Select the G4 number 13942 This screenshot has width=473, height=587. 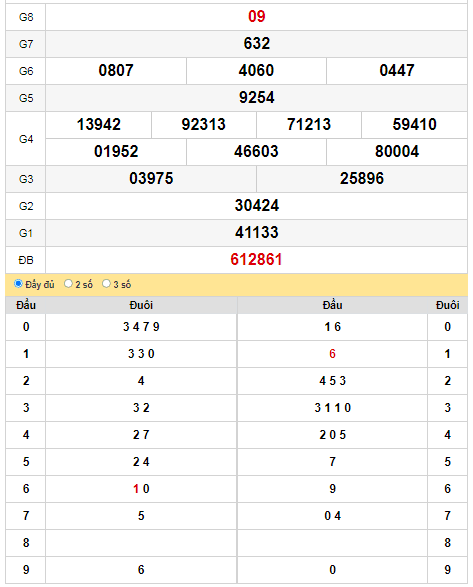pos(98,124)
